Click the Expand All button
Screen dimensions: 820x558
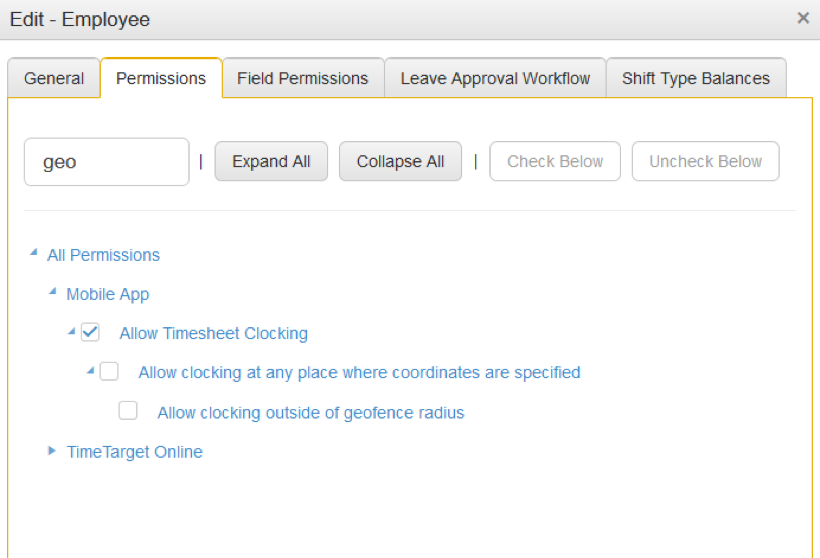(271, 161)
